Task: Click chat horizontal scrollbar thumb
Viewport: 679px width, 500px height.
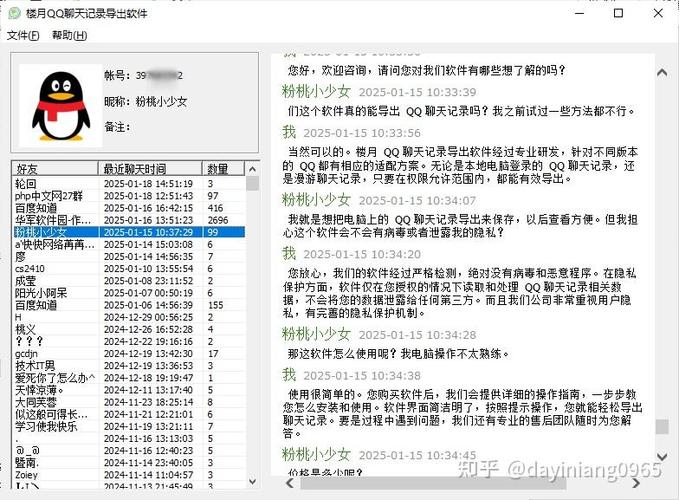Action: pyautogui.click(x=433, y=483)
